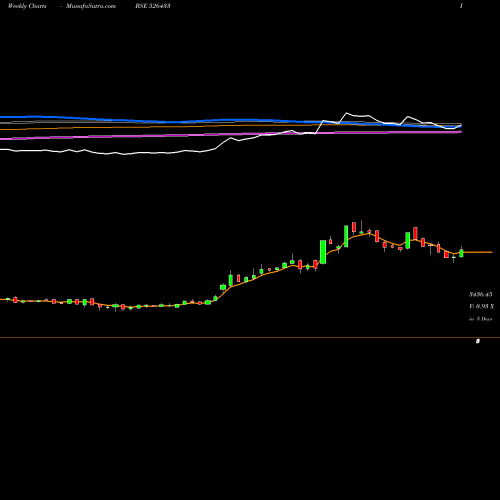Screen dimensions: 500x500
Task: Click the last green candlestick on the chart
Action: tap(461, 253)
